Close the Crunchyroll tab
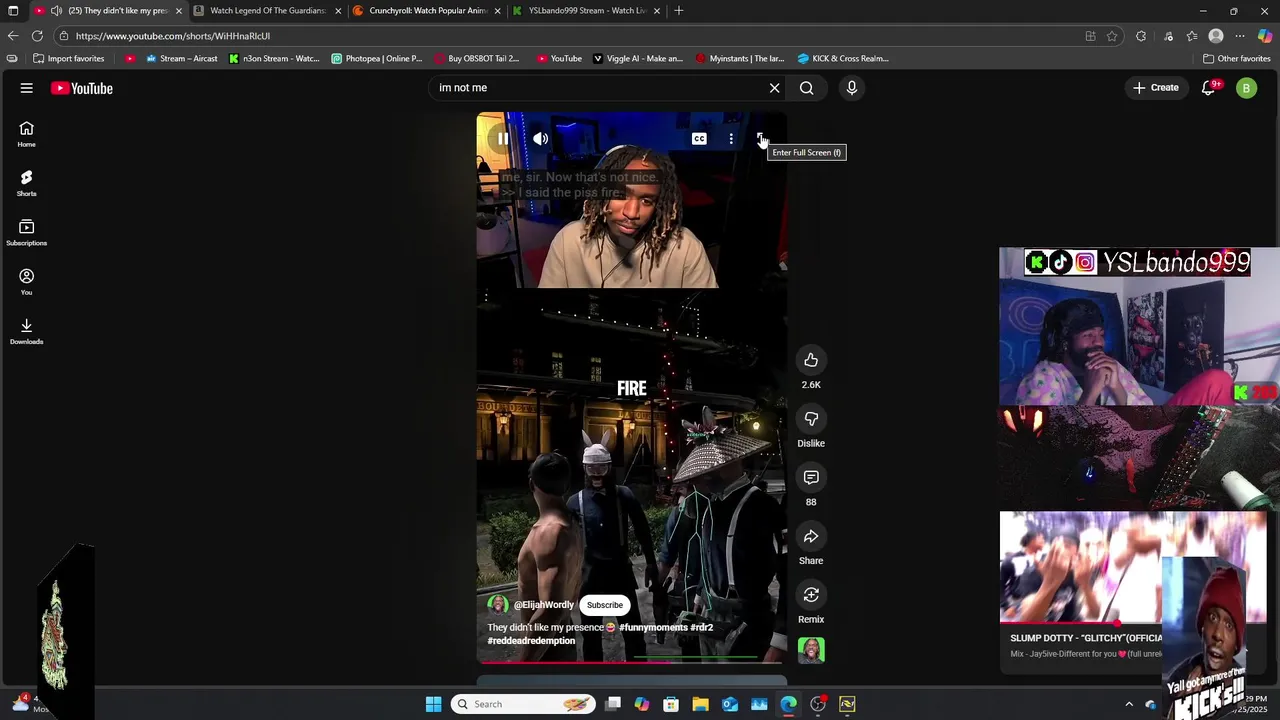 pos(497,11)
